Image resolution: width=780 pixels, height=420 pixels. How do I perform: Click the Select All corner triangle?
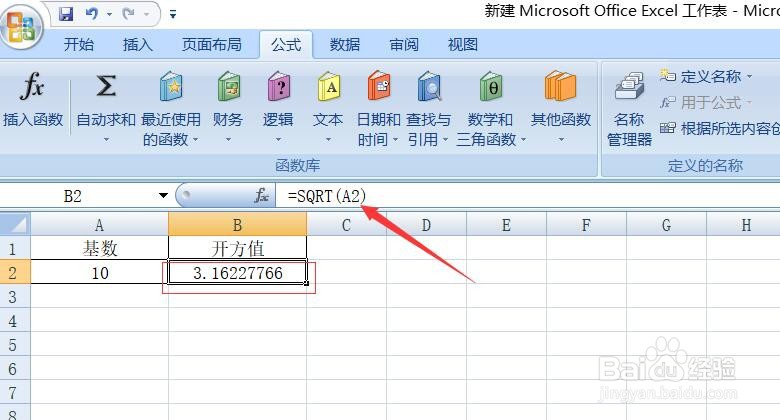pos(15,224)
